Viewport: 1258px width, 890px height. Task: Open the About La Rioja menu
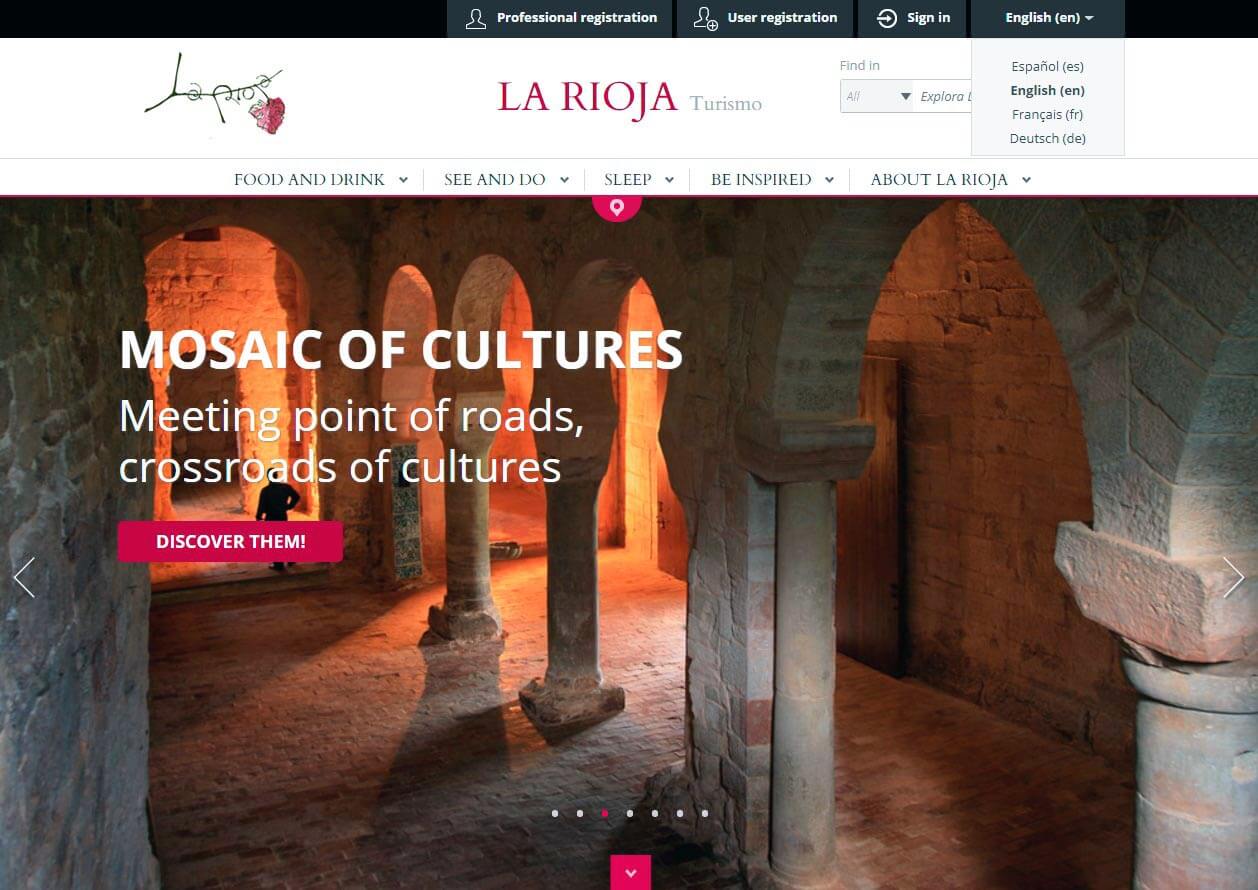tap(950, 180)
